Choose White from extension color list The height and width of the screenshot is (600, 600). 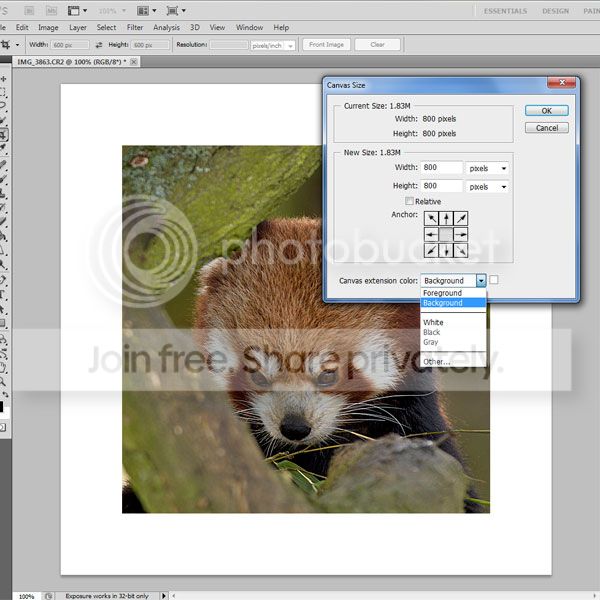(434, 322)
